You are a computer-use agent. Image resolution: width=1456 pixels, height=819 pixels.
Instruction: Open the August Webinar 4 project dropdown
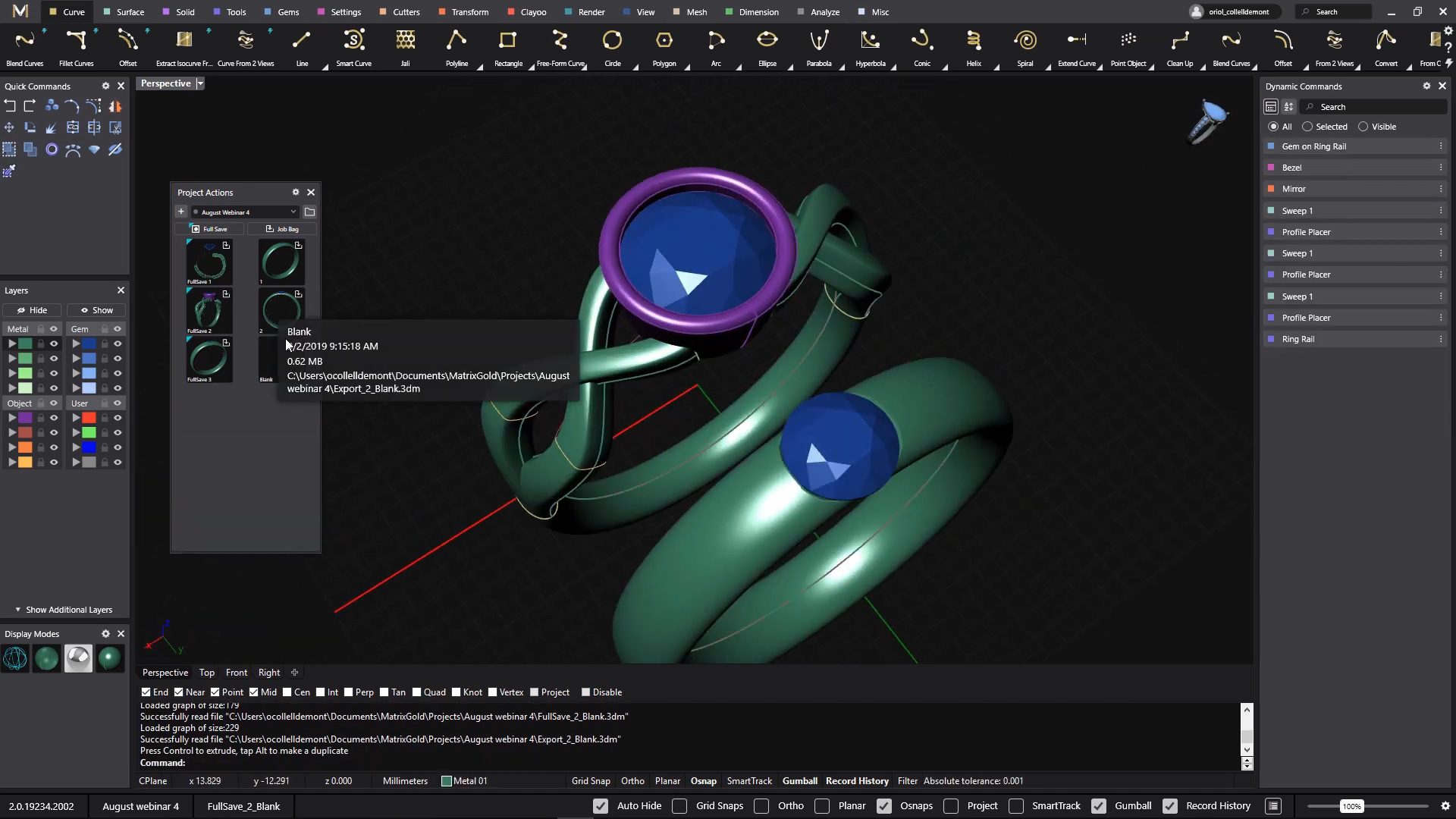pos(244,212)
